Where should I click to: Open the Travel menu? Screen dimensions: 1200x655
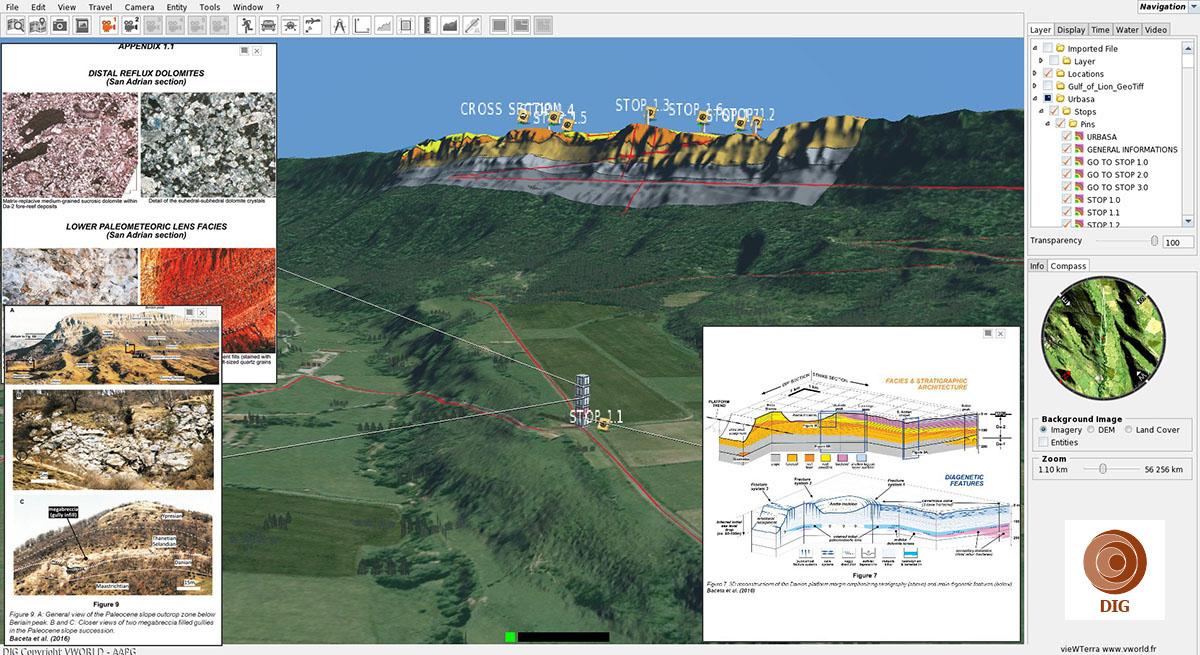pyautogui.click(x=100, y=7)
